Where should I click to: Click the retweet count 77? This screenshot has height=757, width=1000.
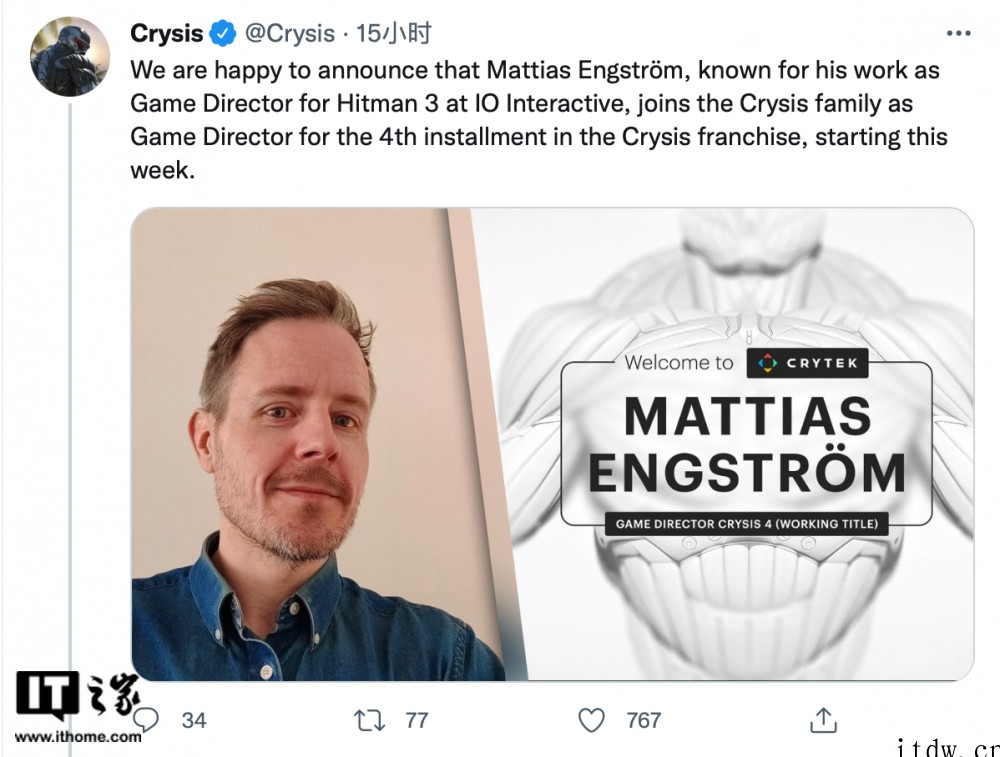[416, 721]
